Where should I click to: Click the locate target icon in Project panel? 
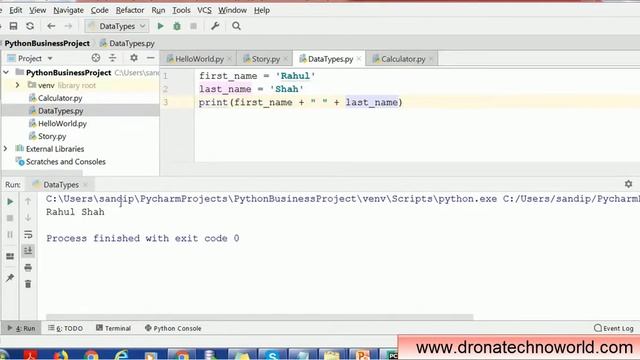tap(96, 58)
